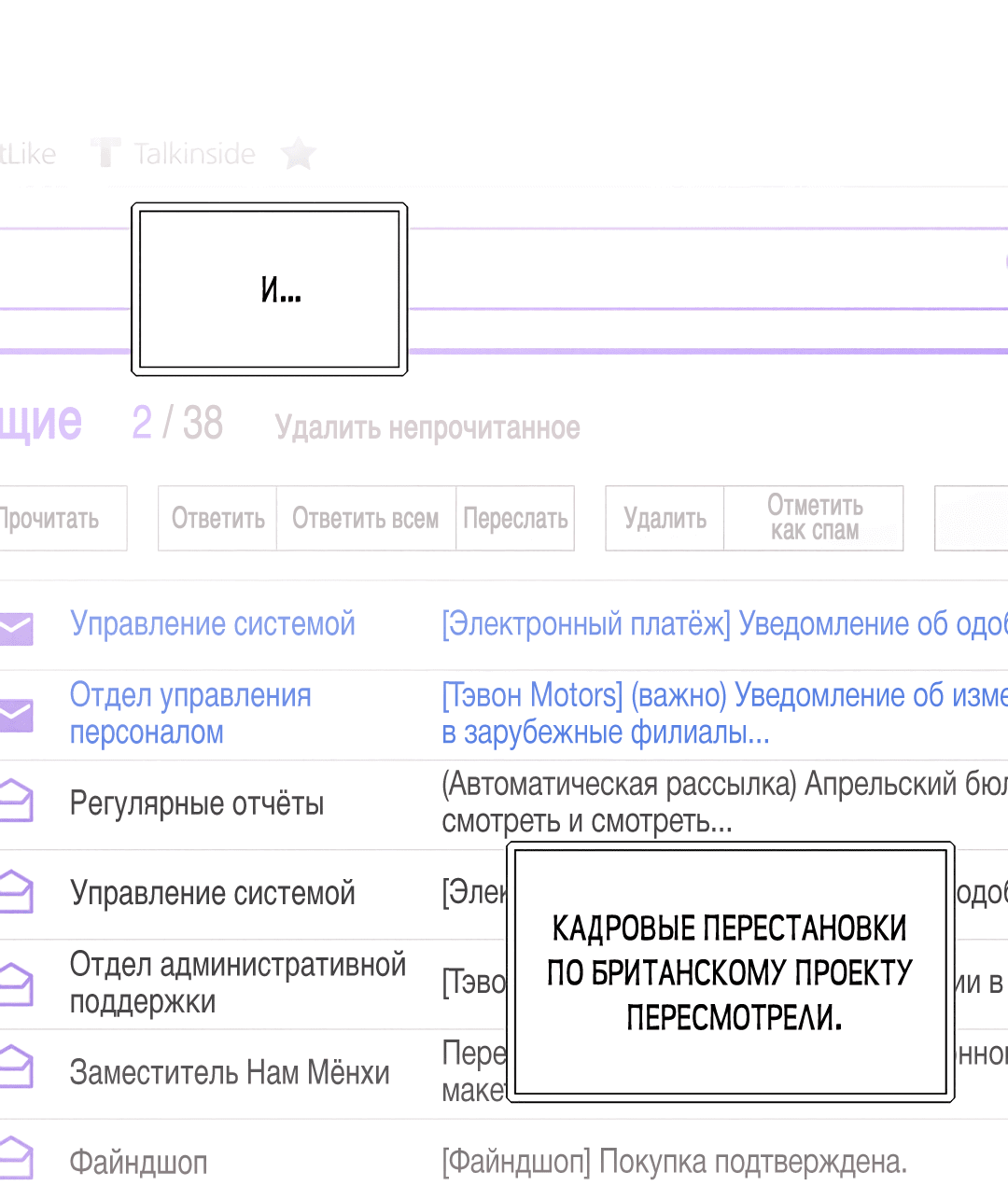Click opened envelope icon beside Файндшоп

[16, 1157]
